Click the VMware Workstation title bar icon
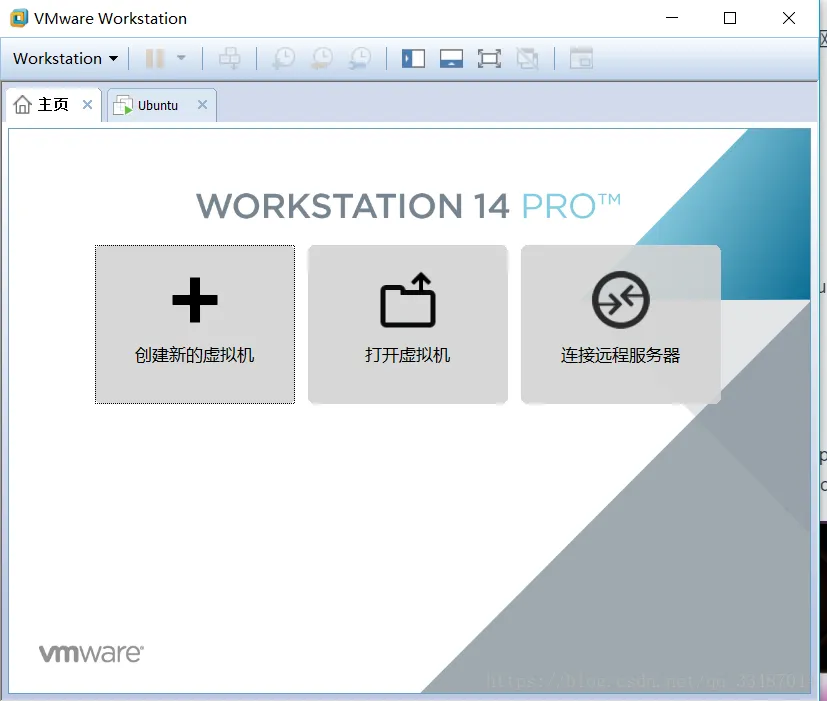Image resolution: width=827 pixels, height=701 pixels. click(19, 18)
